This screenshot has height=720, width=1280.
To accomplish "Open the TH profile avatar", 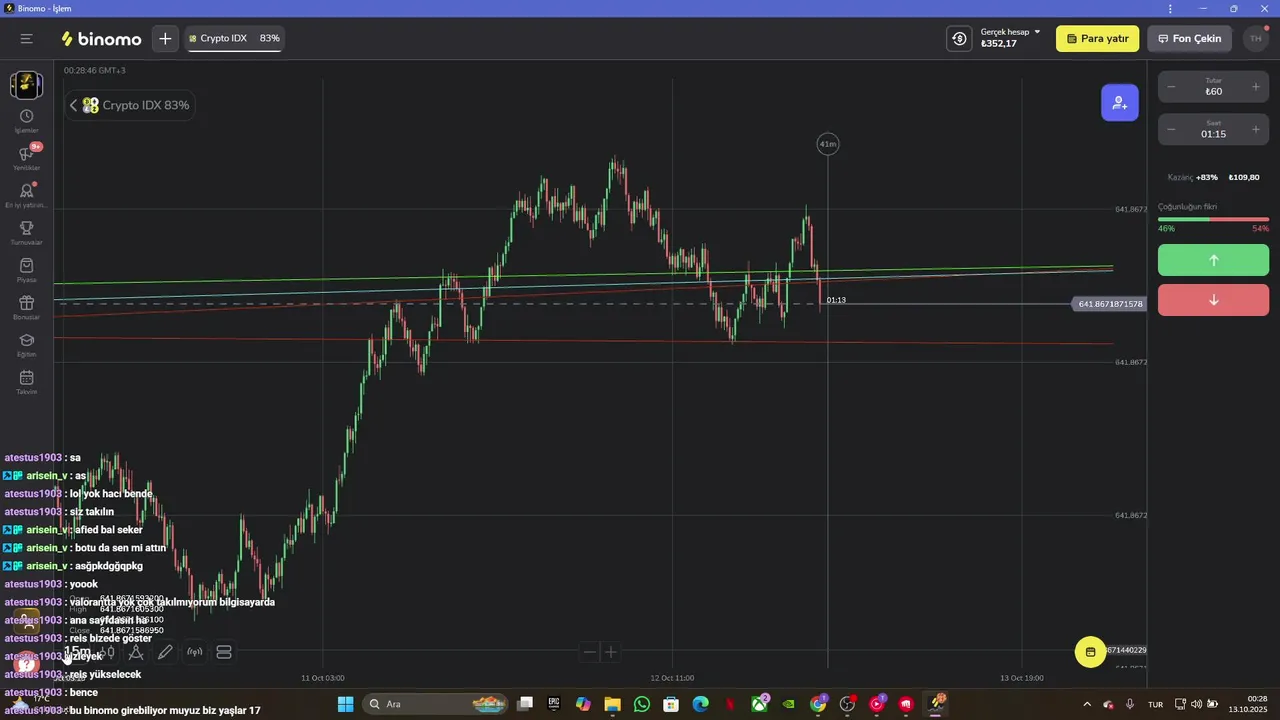I will click(x=1255, y=39).
